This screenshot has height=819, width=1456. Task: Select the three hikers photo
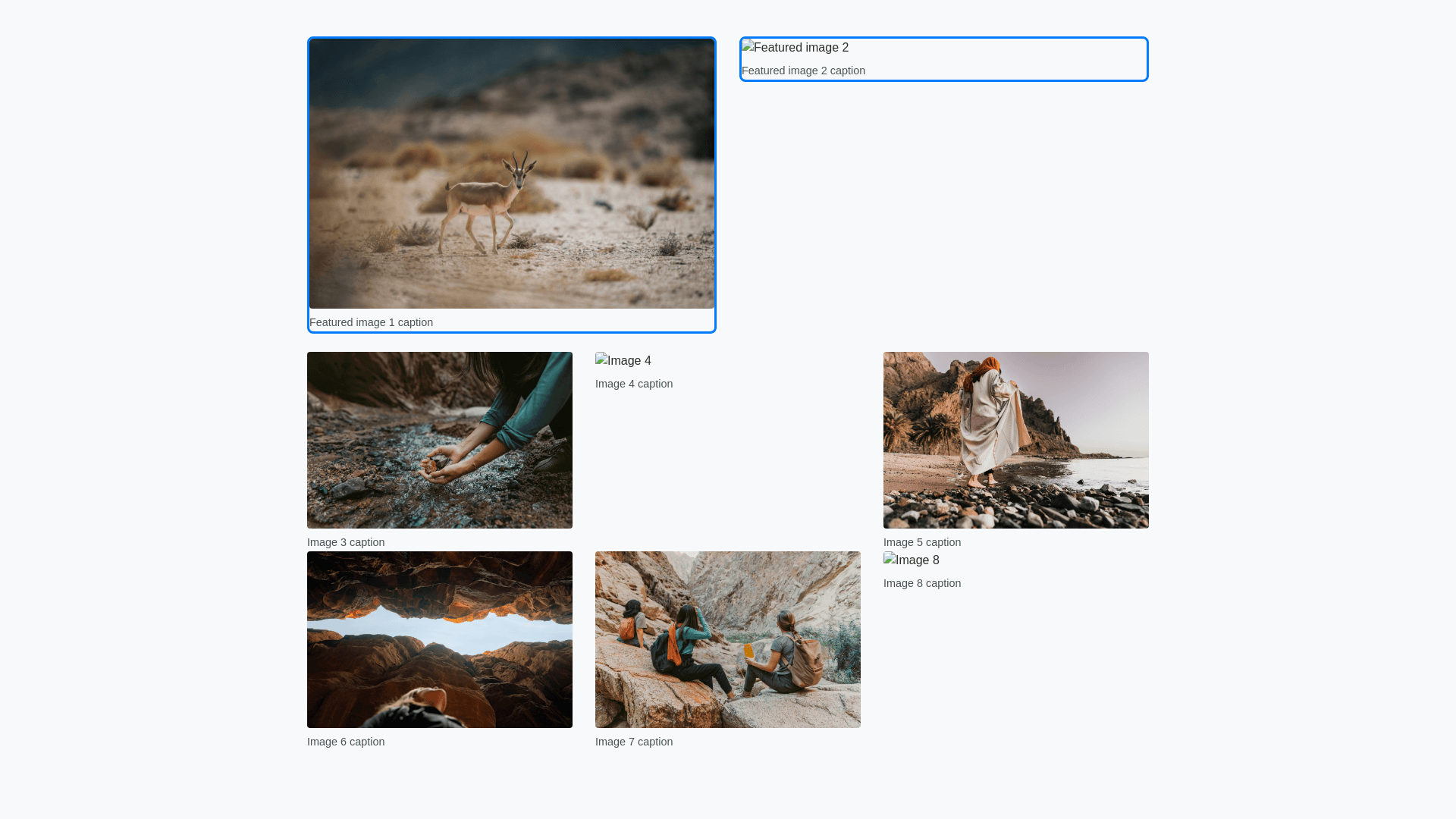[x=727, y=639]
